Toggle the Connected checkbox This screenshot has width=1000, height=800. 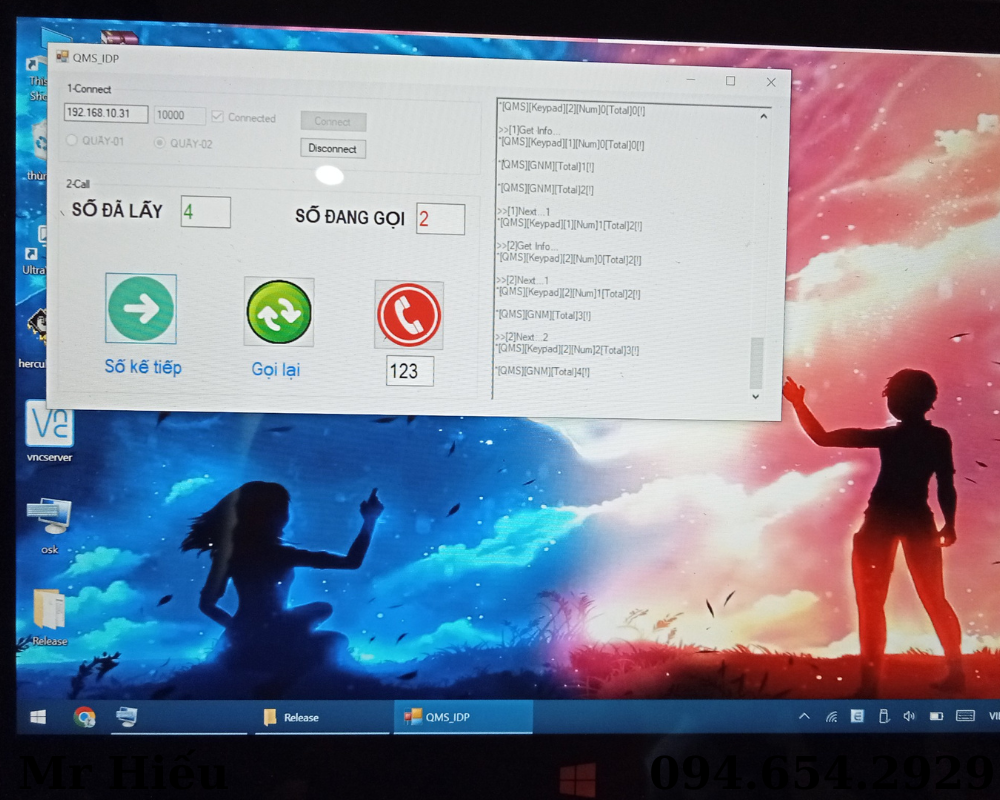(218, 117)
